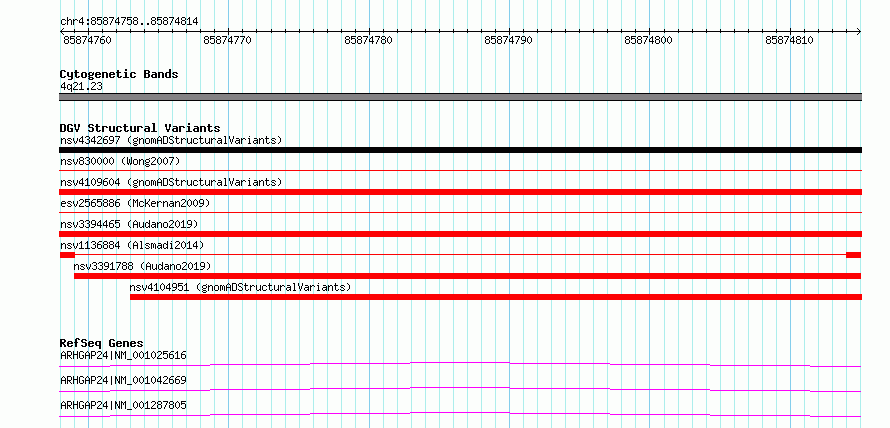Select the red nsv3394465 variant bar

[x=460, y=234]
